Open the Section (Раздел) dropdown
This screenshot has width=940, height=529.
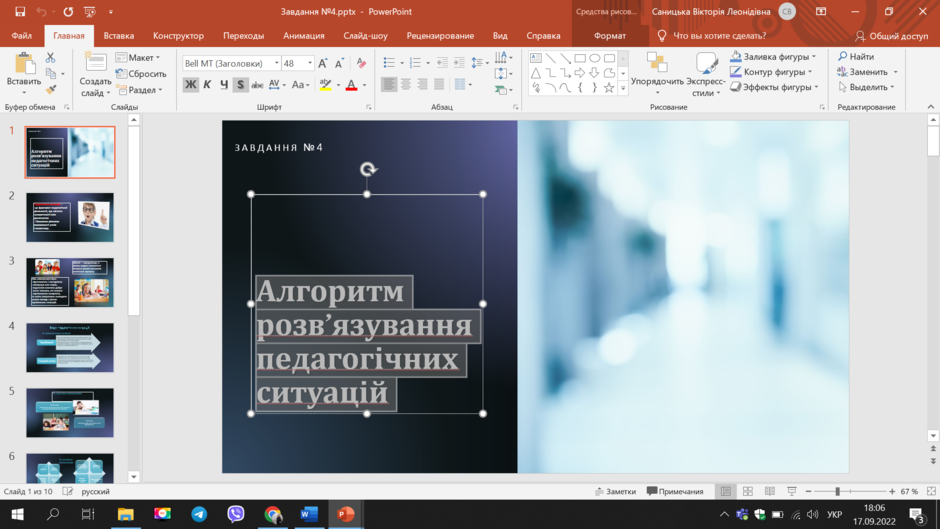[x=140, y=90]
